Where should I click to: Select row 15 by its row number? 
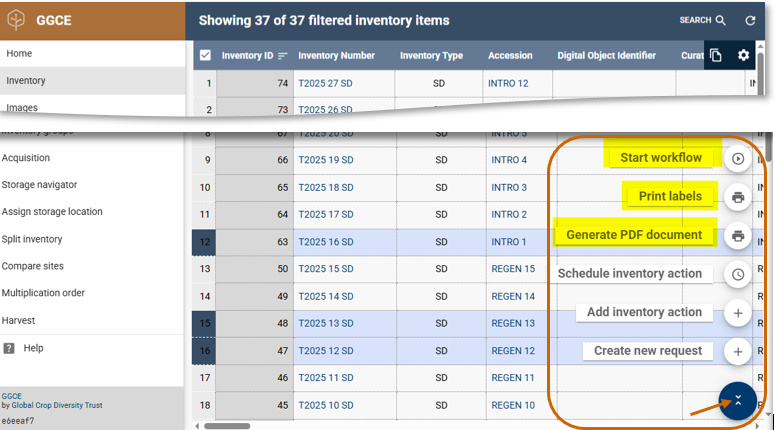(204, 323)
